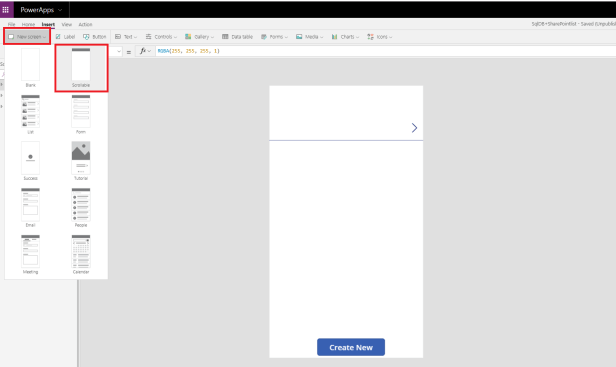Click the gallery next-arrow chevron icon
This screenshot has height=367, width=616.
[x=414, y=128]
